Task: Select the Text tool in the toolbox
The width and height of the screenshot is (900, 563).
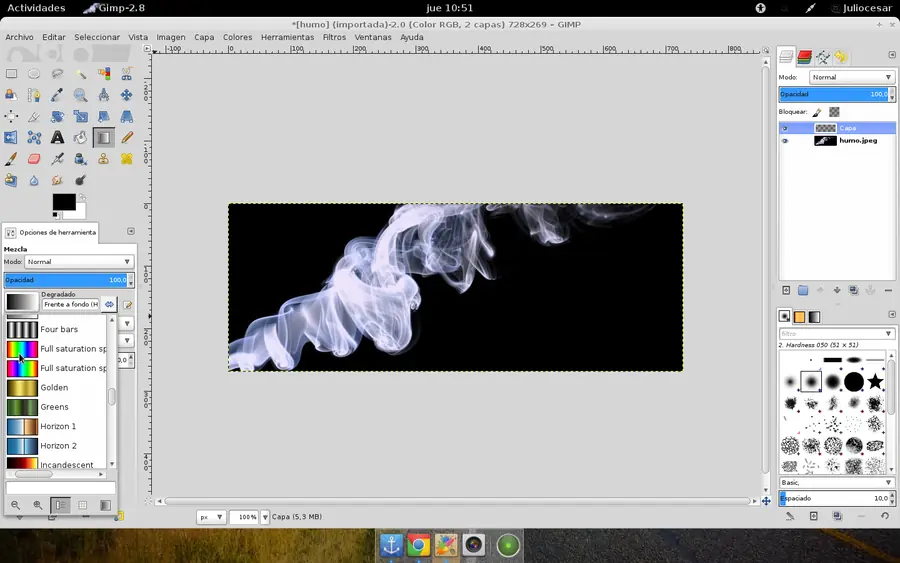Action: (57, 138)
